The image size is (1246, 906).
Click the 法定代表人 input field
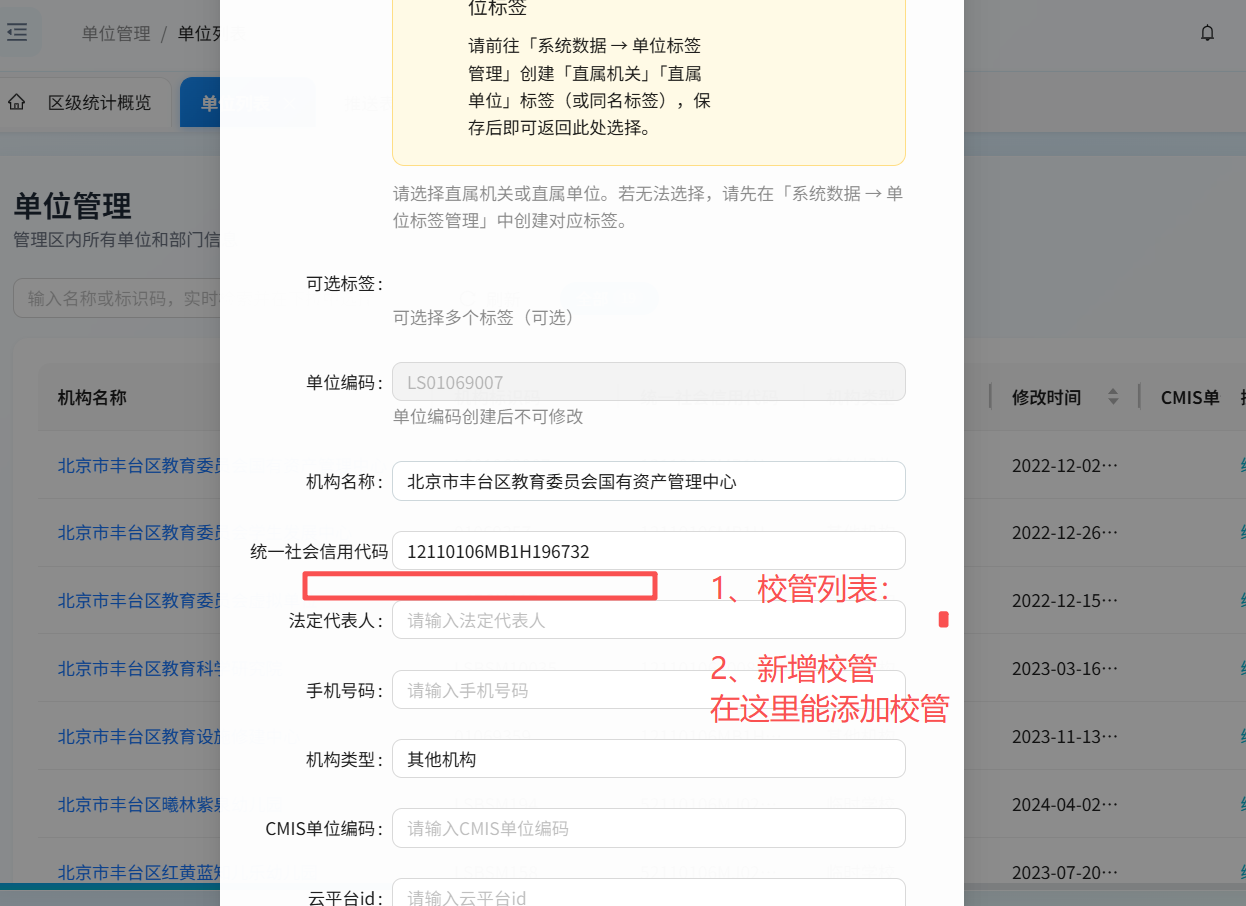(x=648, y=620)
